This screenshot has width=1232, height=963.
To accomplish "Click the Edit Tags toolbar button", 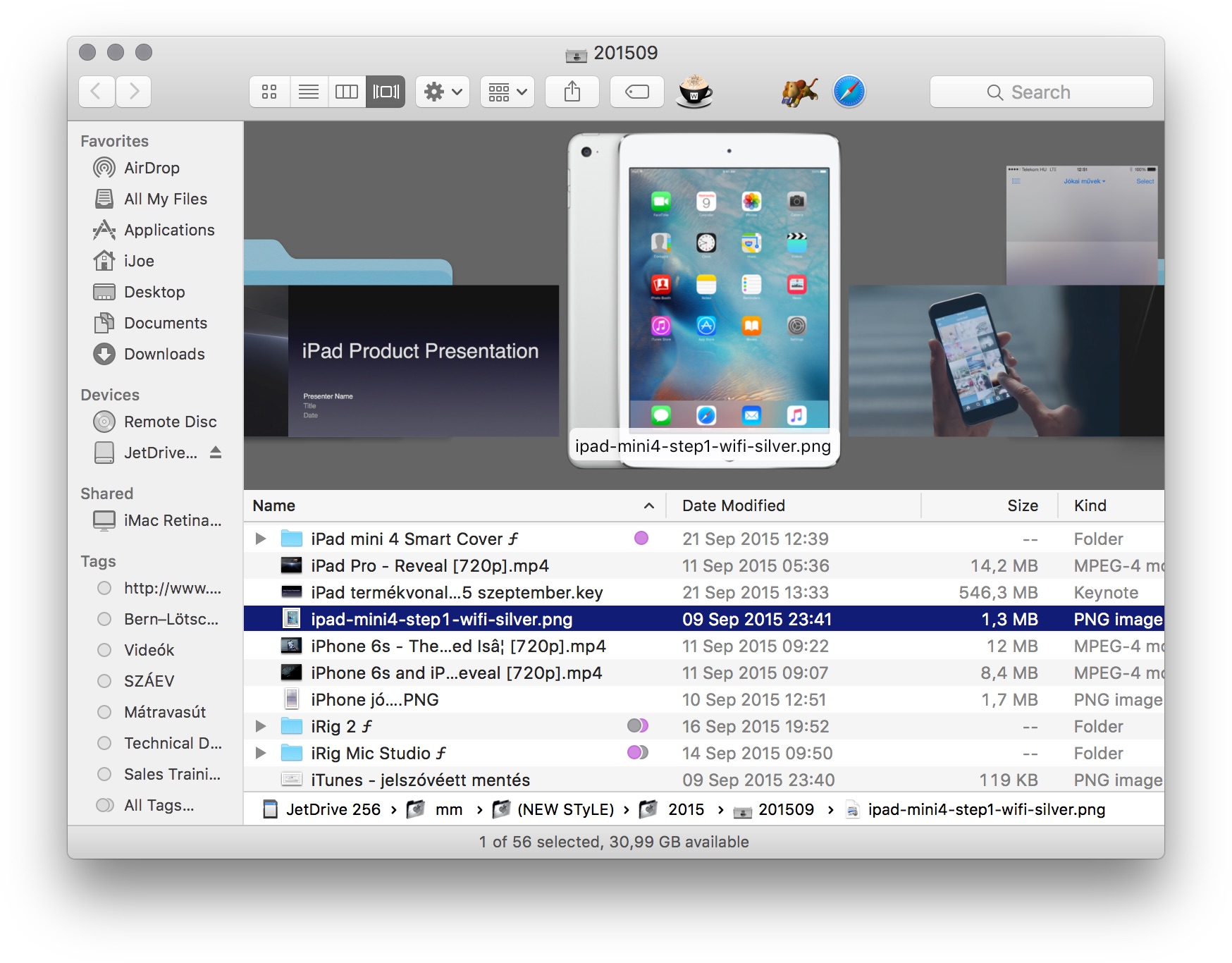I will tap(637, 92).
